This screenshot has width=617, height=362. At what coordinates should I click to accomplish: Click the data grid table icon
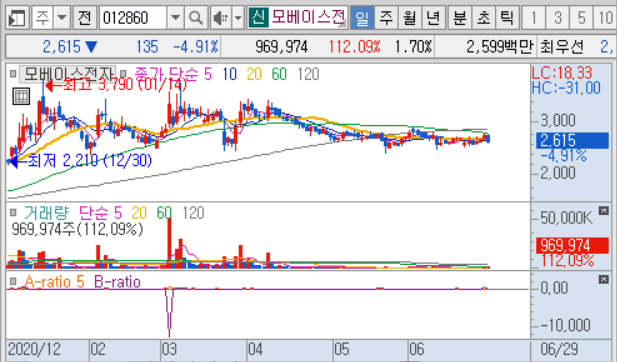click(21, 96)
